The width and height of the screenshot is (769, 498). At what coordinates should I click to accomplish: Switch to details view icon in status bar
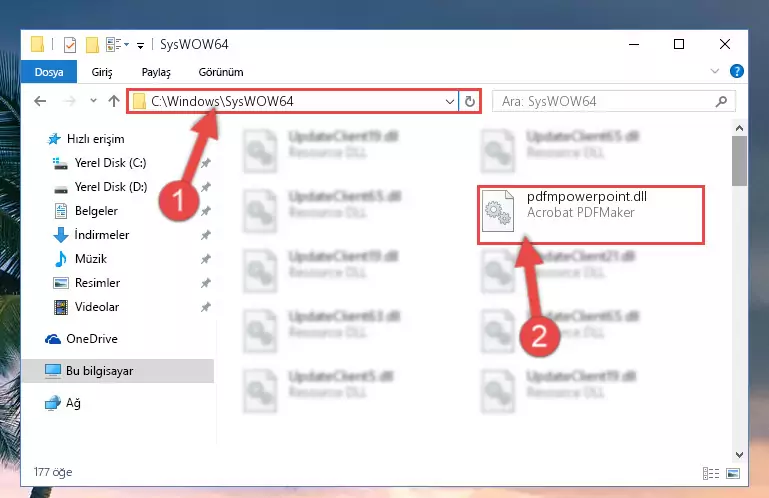coord(711,473)
